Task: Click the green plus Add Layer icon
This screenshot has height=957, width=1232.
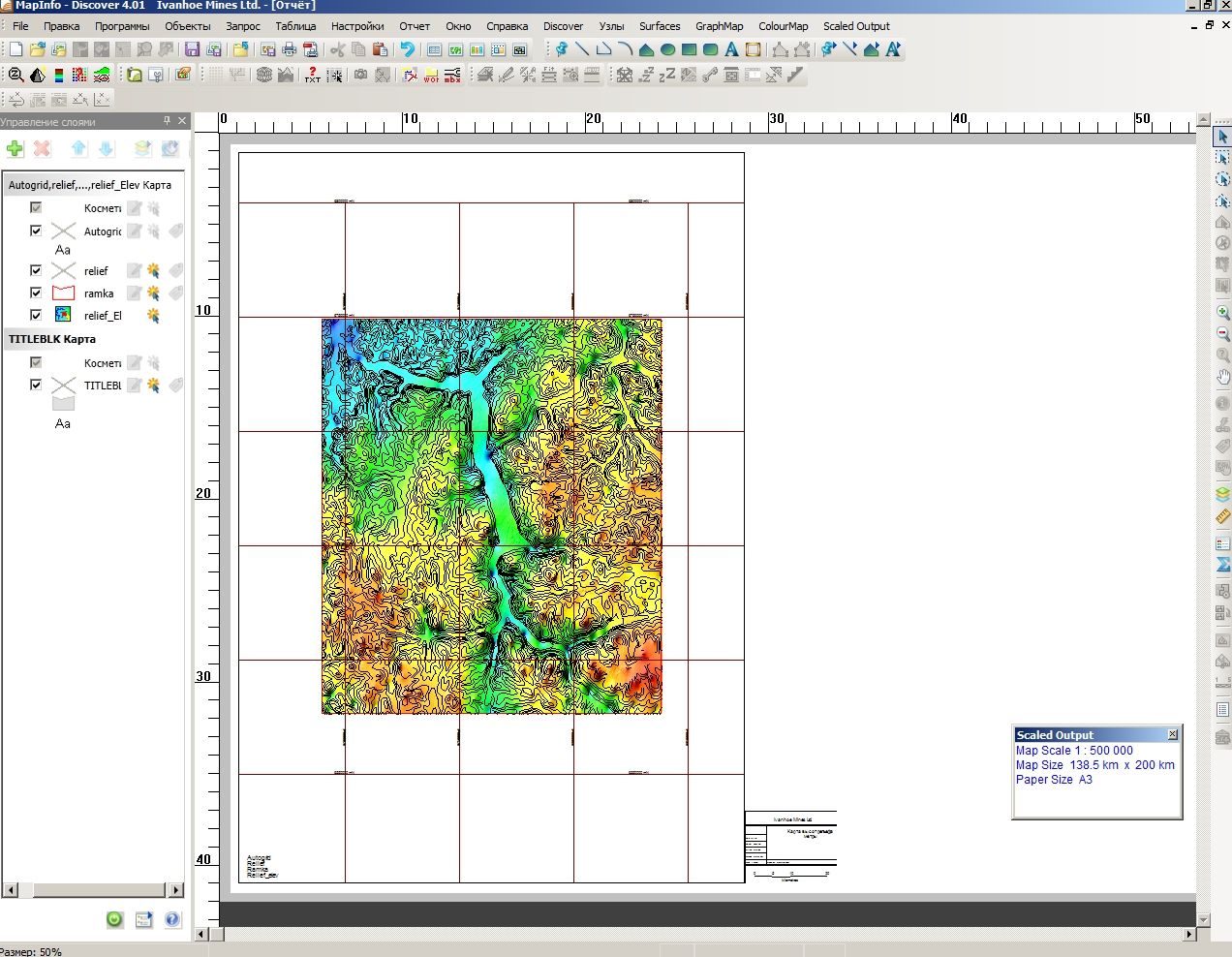Action: click(15, 148)
